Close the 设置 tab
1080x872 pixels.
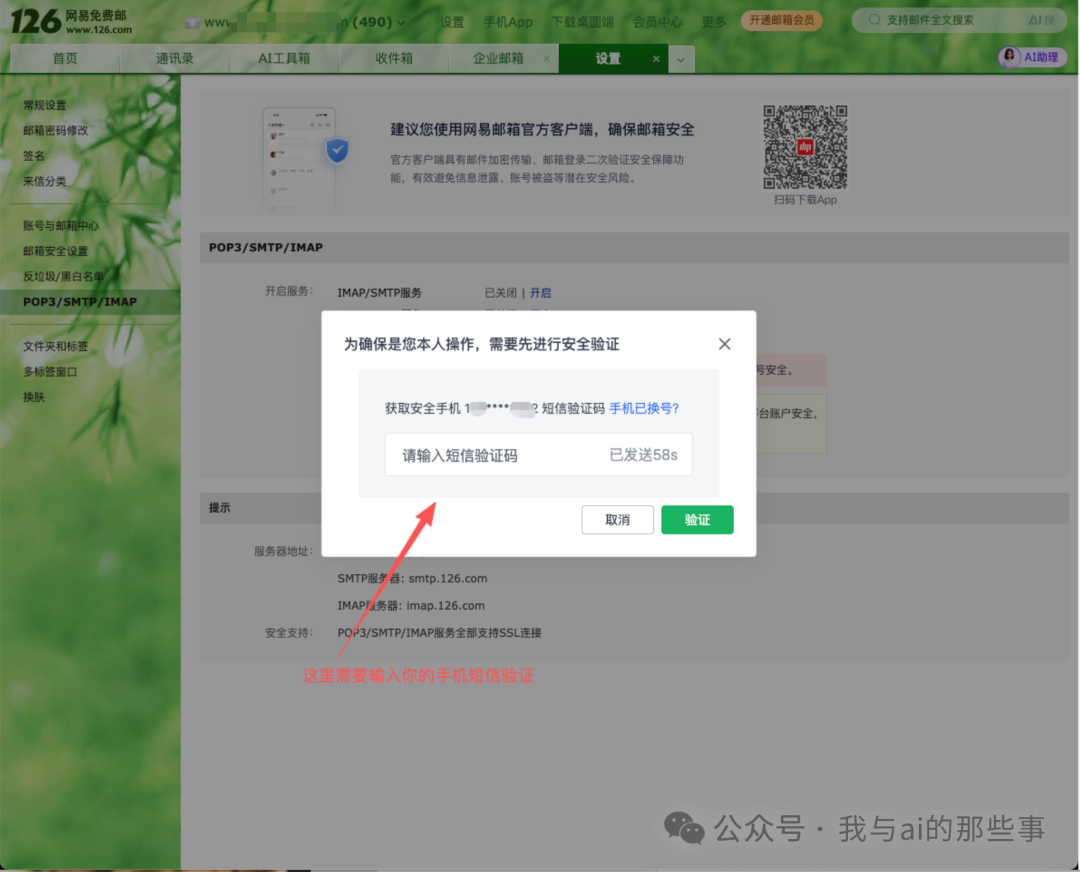[x=656, y=59]
